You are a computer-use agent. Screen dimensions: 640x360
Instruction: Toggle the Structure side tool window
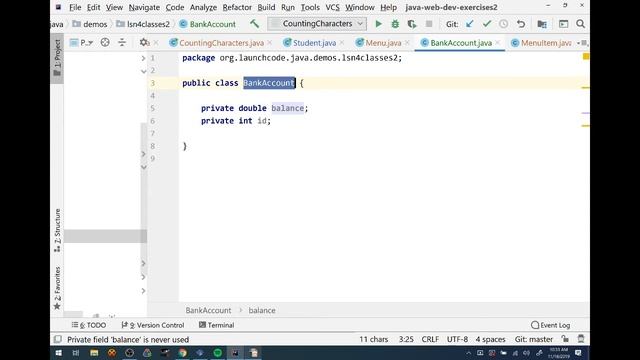[x=57, y=230]
